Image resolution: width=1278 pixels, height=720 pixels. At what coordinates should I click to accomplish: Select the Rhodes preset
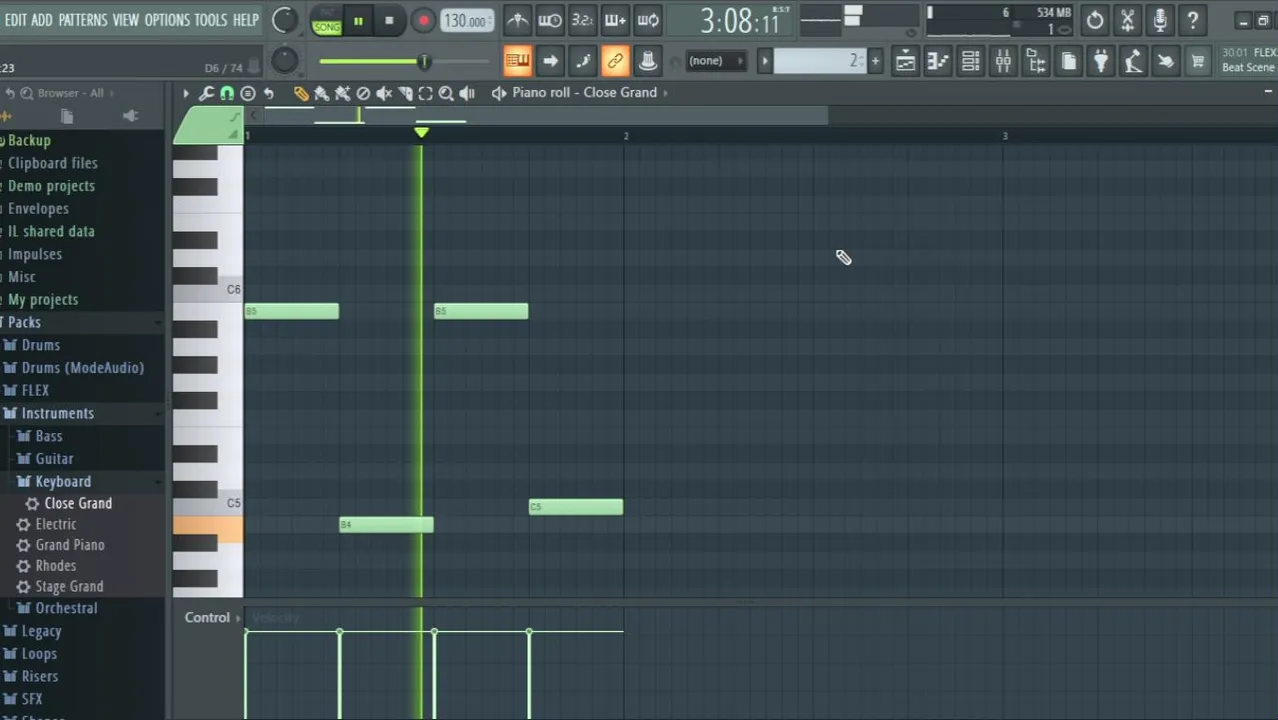pos(56,566)
